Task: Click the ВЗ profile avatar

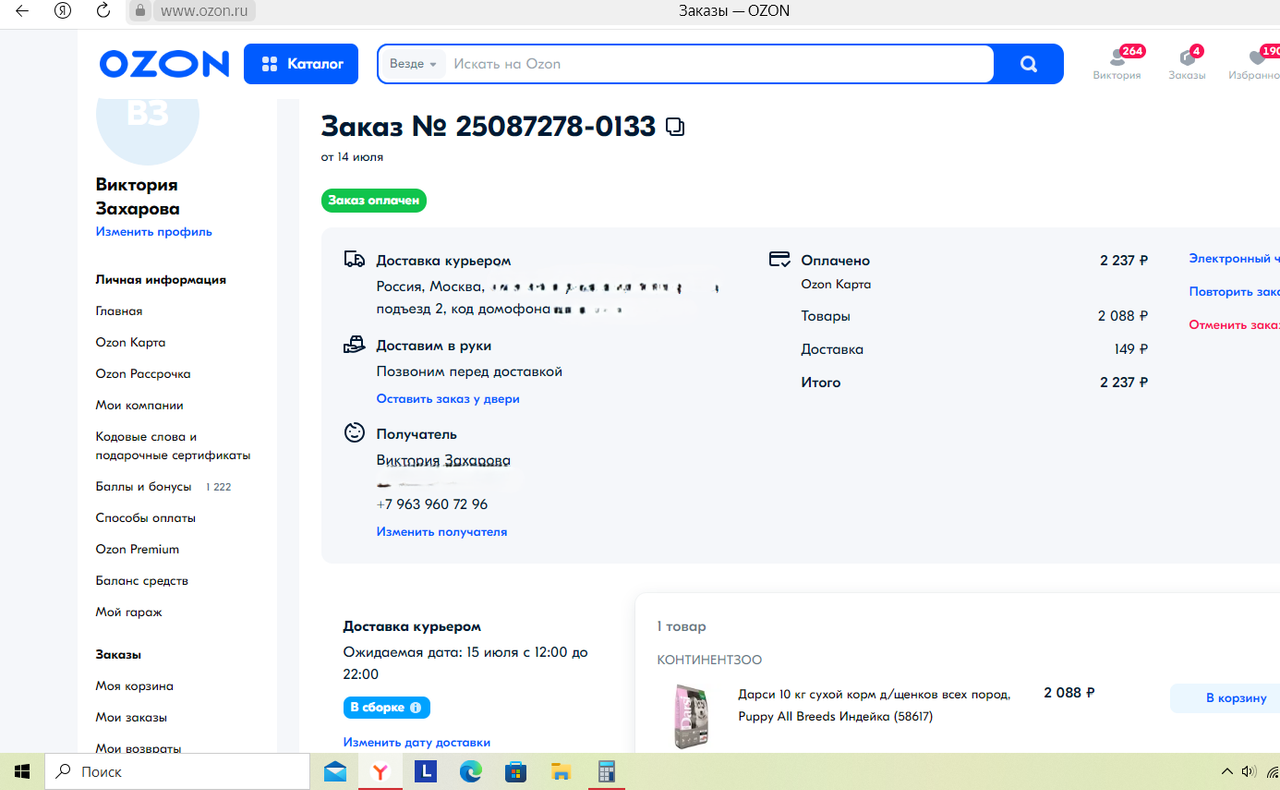Action: (148, 115)
